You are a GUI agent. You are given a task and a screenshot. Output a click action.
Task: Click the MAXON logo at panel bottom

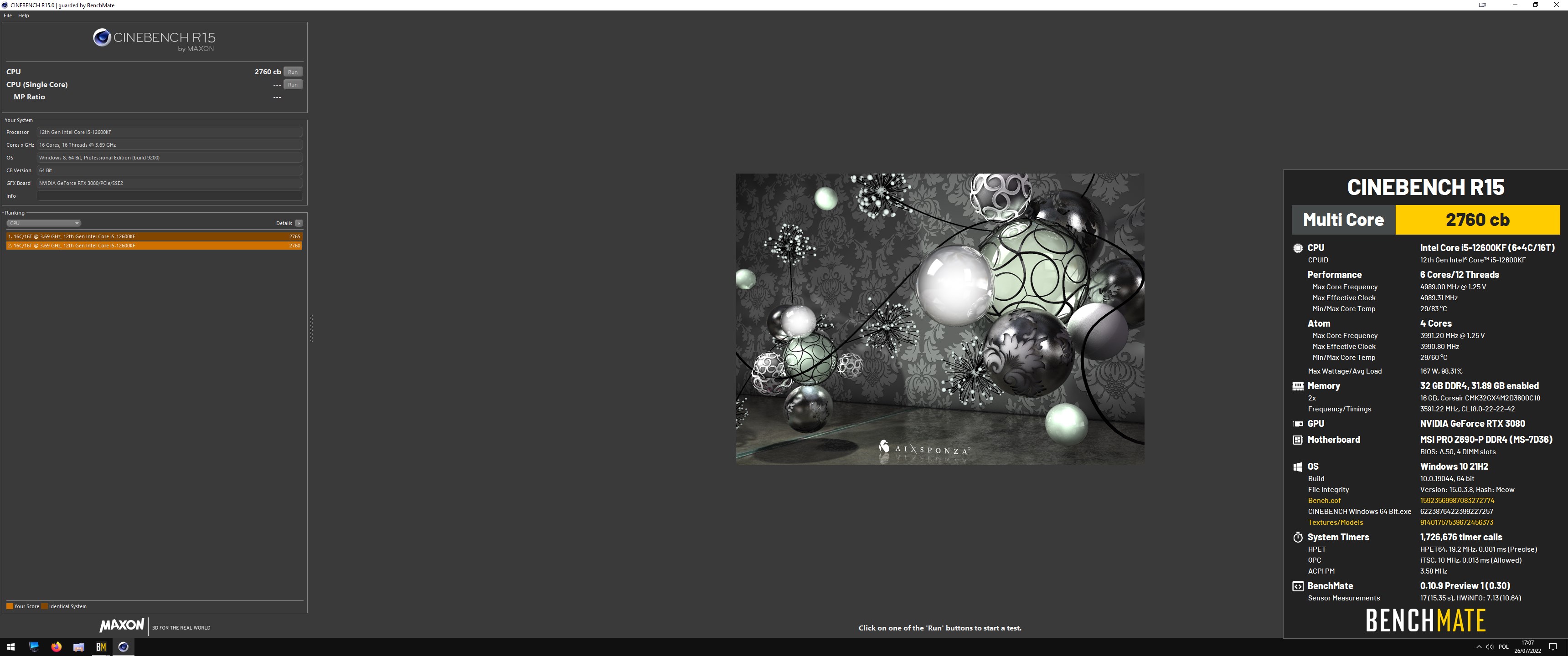coord(122,625)
